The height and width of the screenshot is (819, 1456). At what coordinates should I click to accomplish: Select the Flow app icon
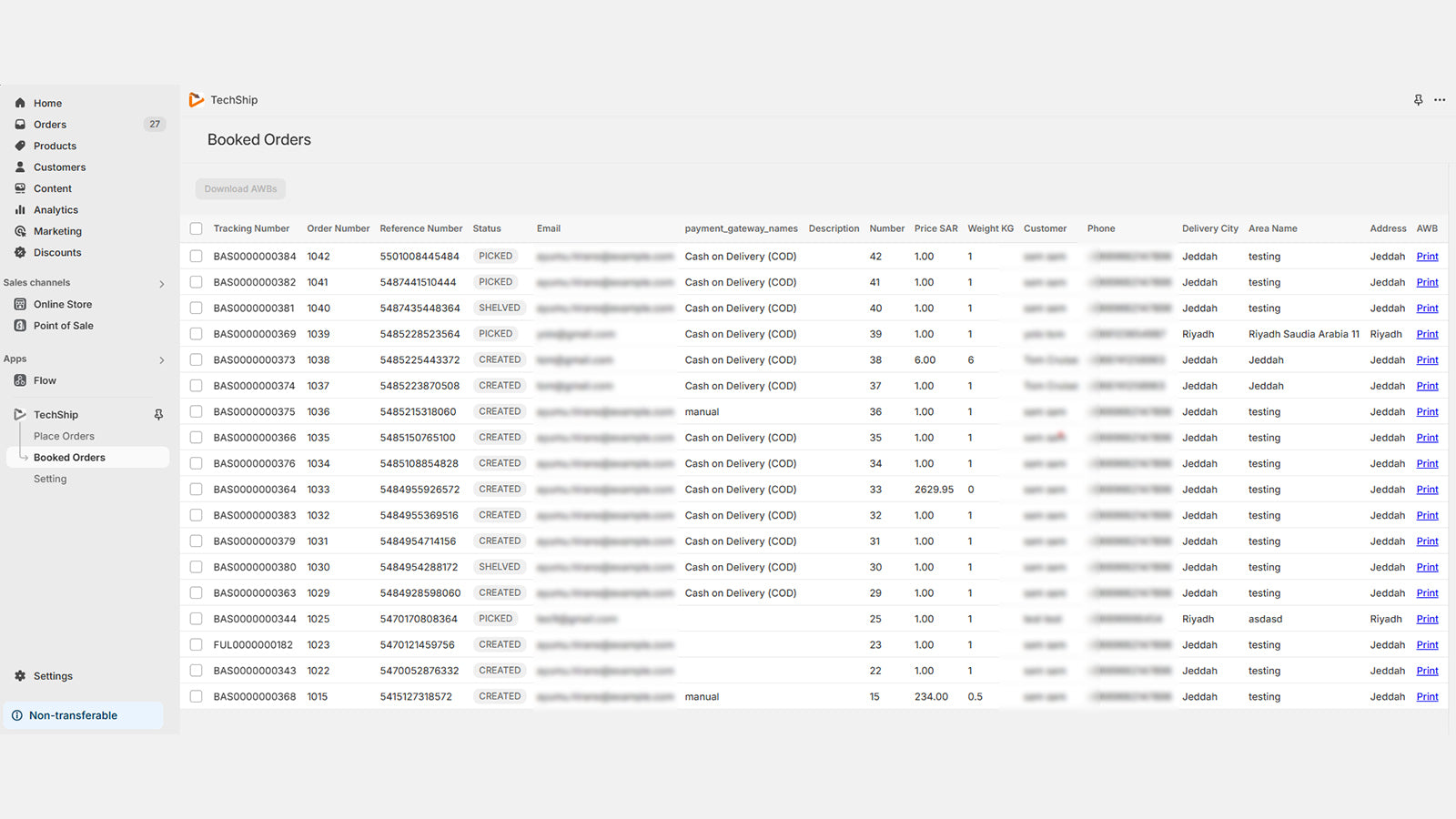[x=21, y=380]
